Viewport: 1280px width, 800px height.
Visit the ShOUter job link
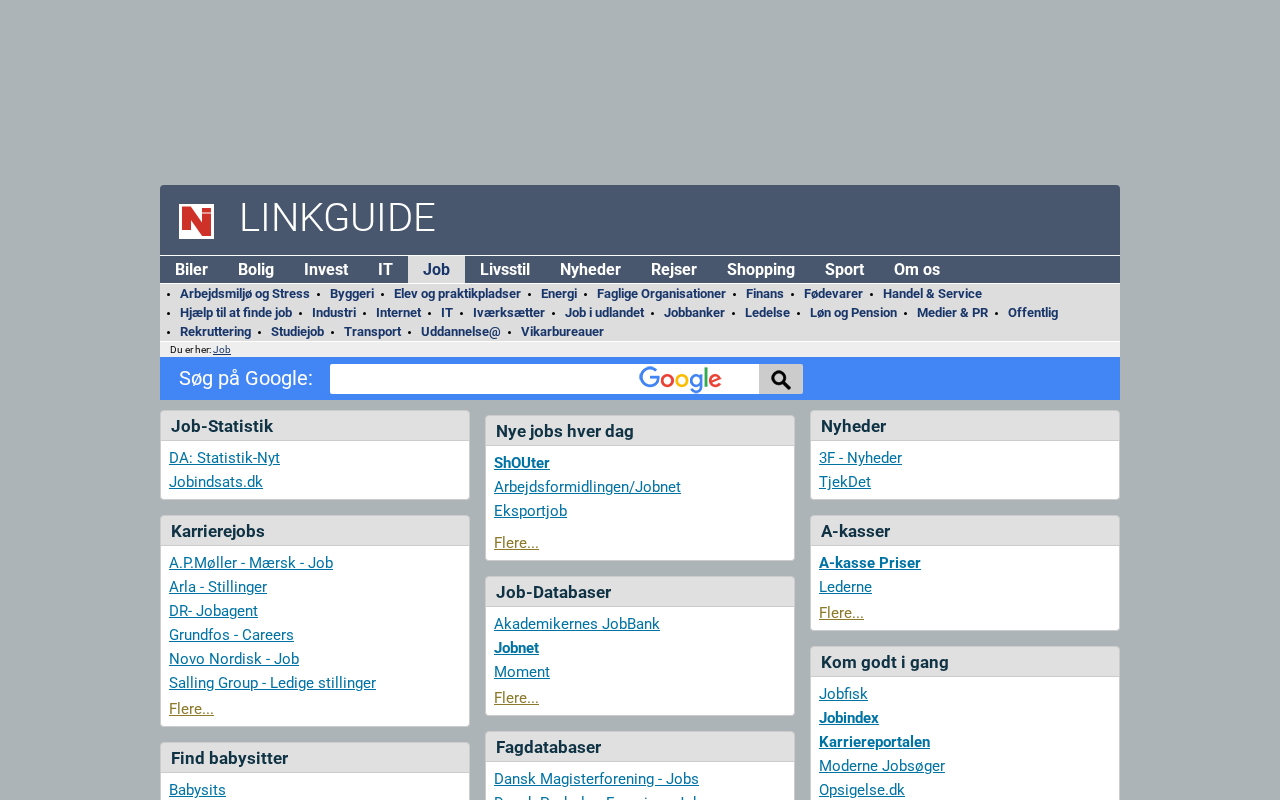click(x=521, y=463)
